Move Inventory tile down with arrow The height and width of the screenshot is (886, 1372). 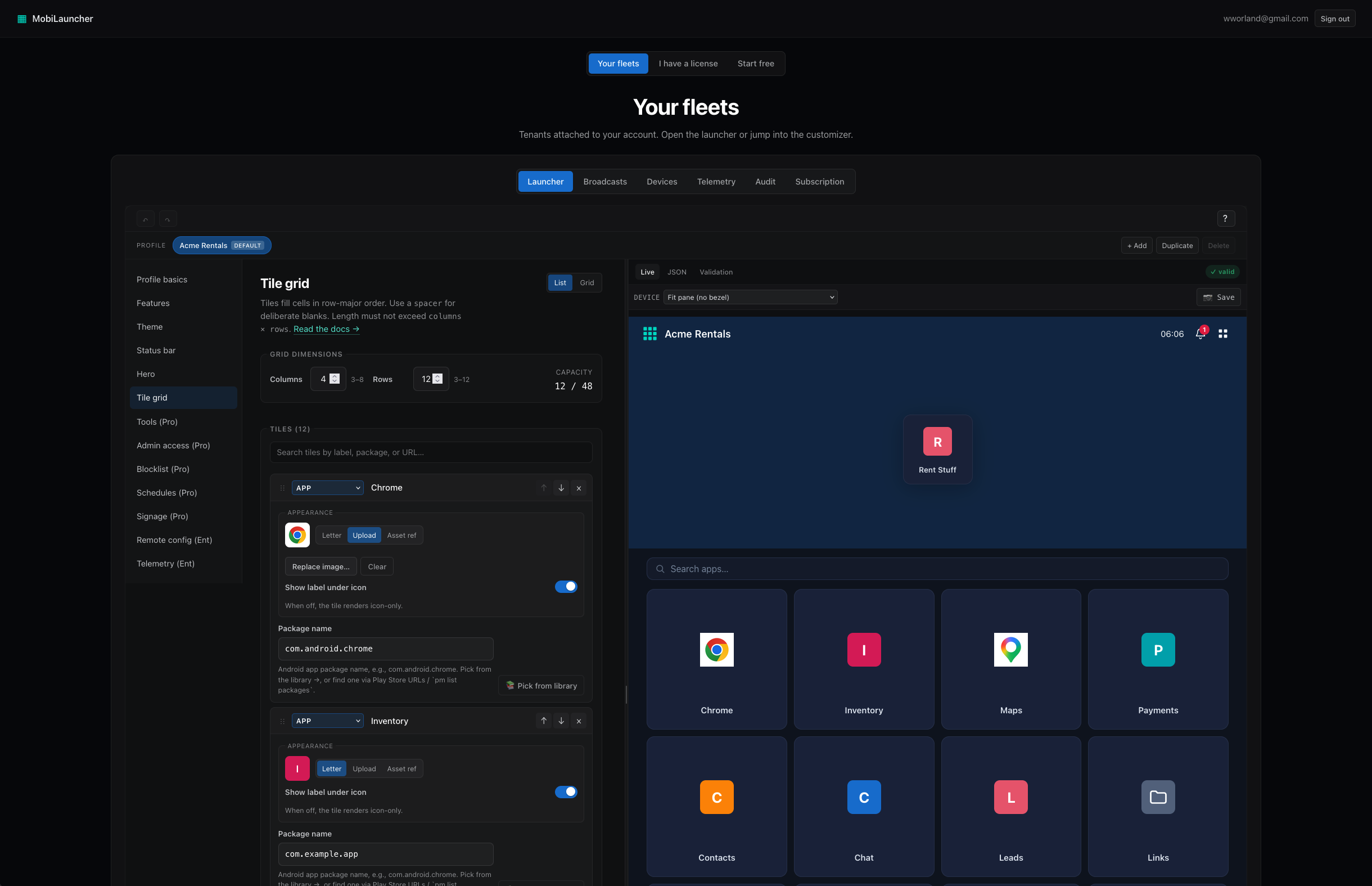(x=561, y=721)
